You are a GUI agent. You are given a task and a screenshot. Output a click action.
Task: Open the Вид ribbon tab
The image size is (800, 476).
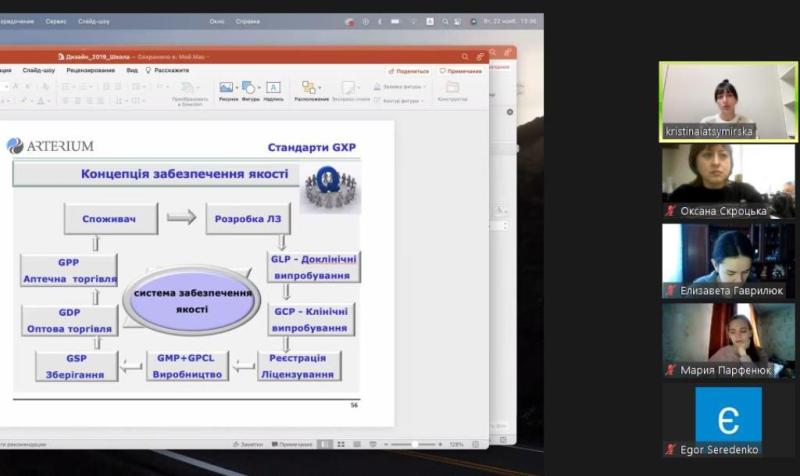coord(132,70)
